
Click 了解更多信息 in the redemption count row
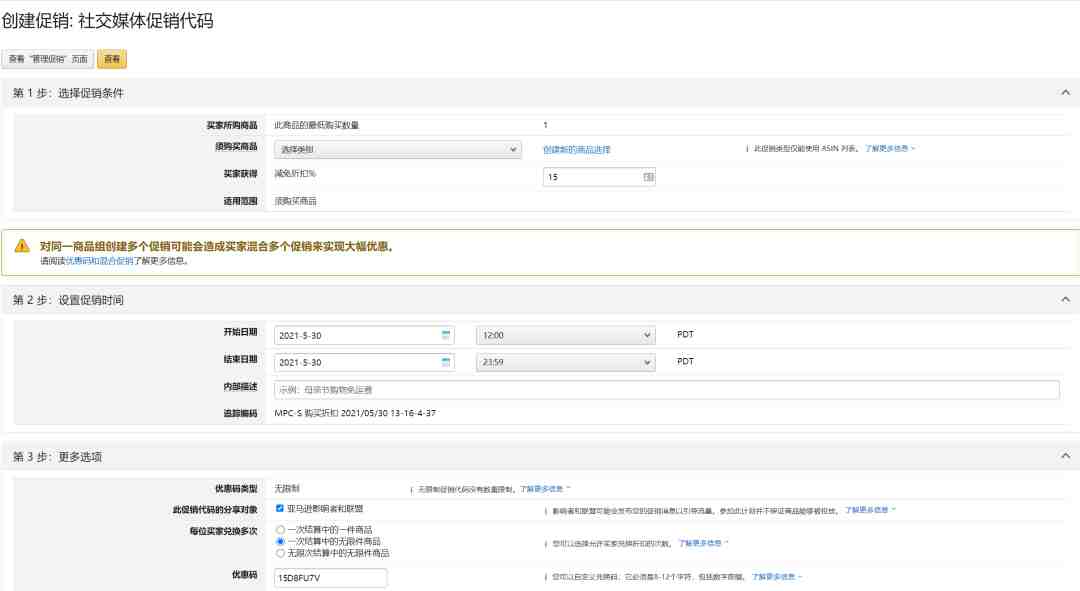[700, 543]
